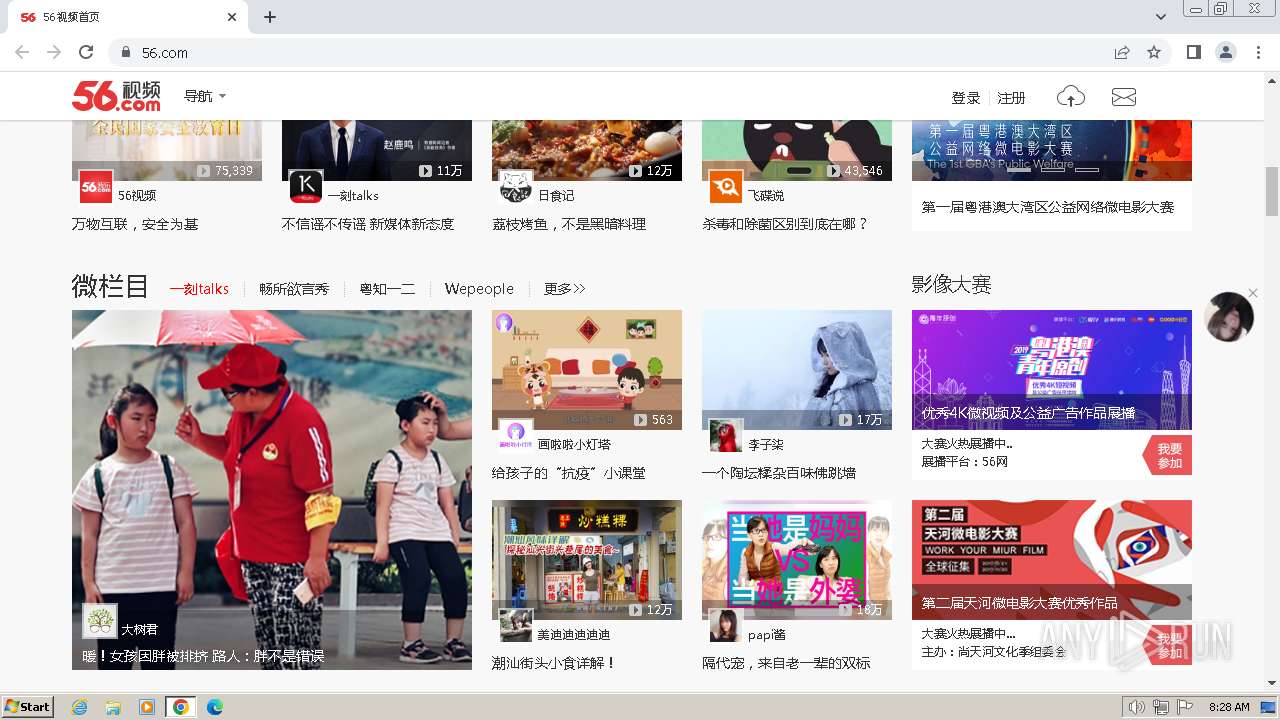Click the volume icon in system tray
This screenshot has height=720, width=1280.
(x=1136, y=707)
